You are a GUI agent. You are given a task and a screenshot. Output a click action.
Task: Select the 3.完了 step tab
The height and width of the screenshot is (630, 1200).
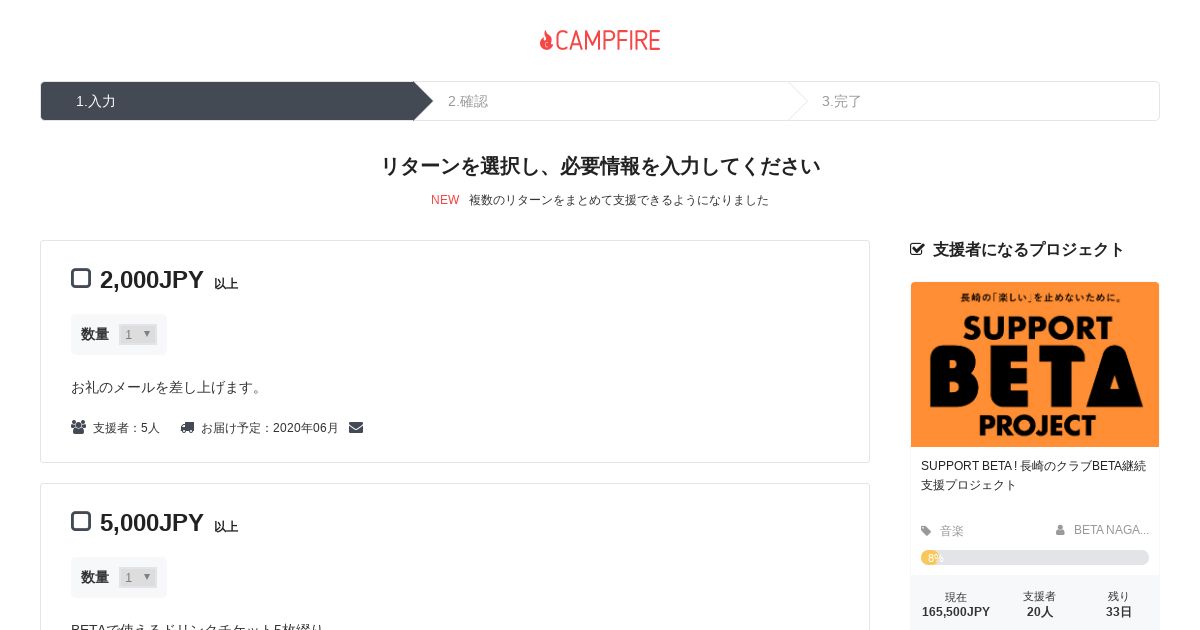[x=974, y=101]
